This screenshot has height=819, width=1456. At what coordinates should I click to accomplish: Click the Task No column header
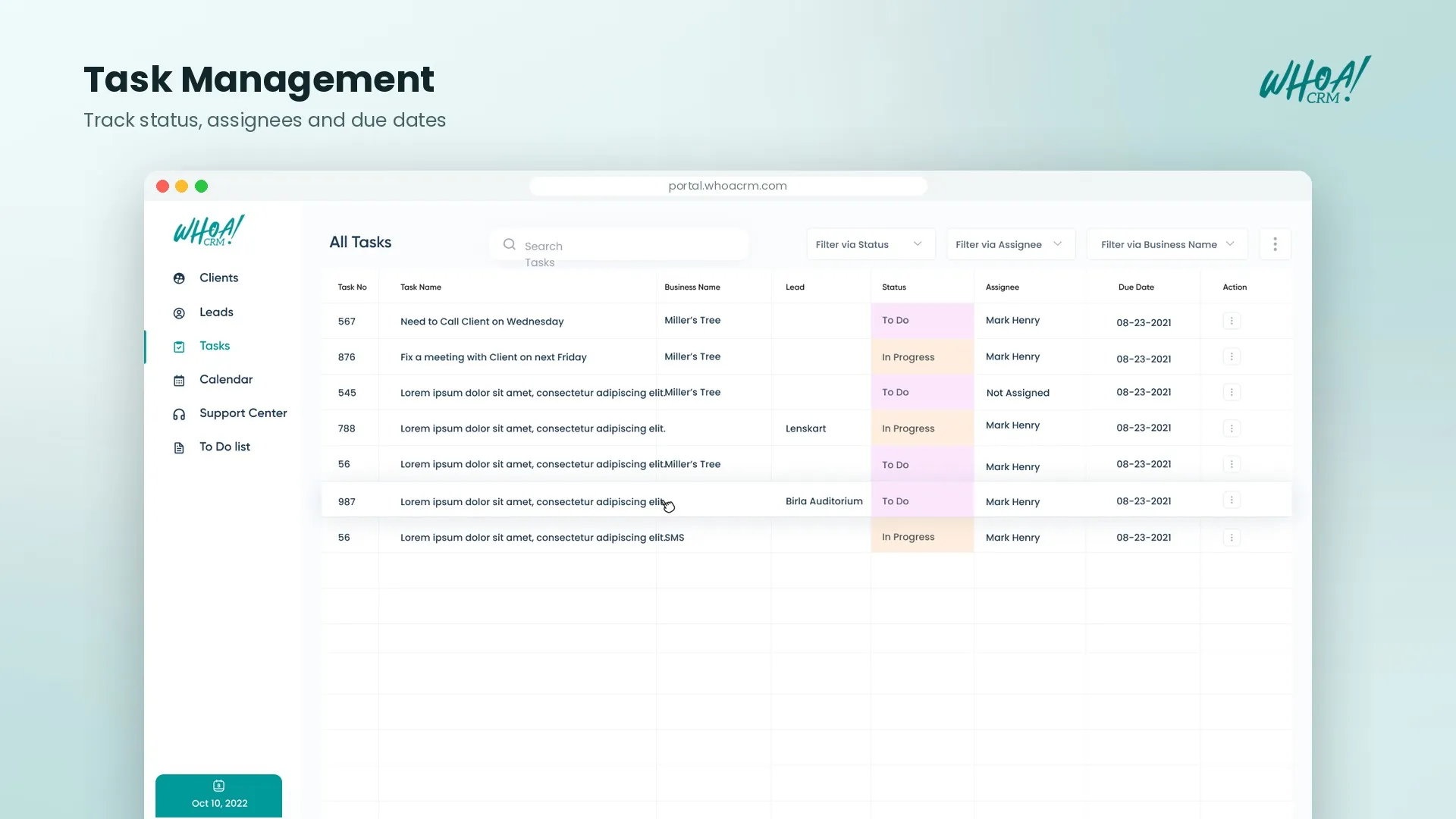(x=352, y=287)
